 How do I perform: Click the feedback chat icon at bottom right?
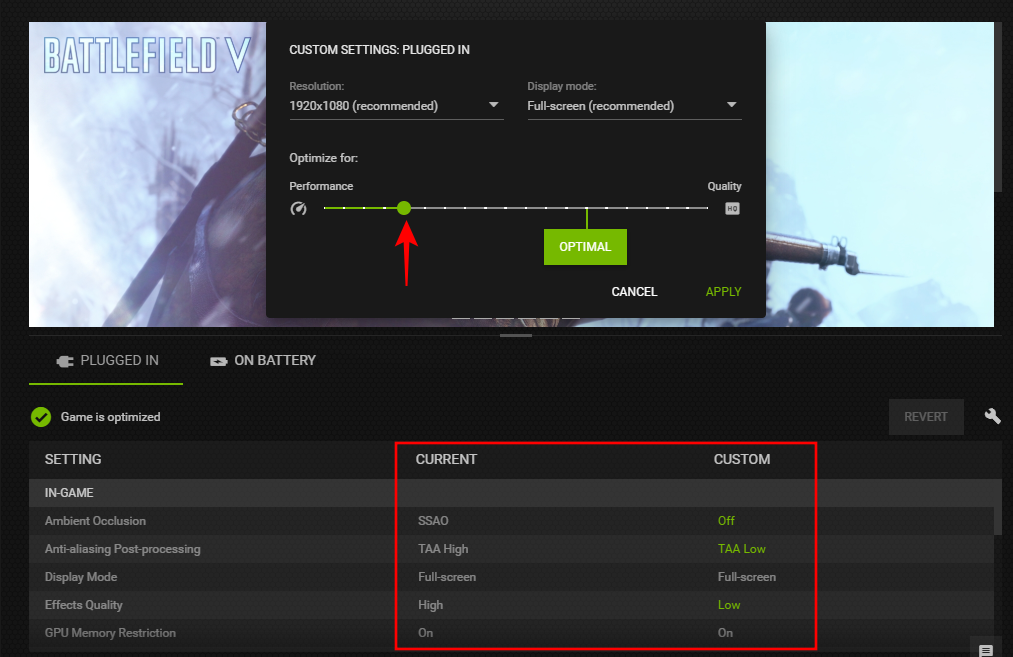(985, 650)
